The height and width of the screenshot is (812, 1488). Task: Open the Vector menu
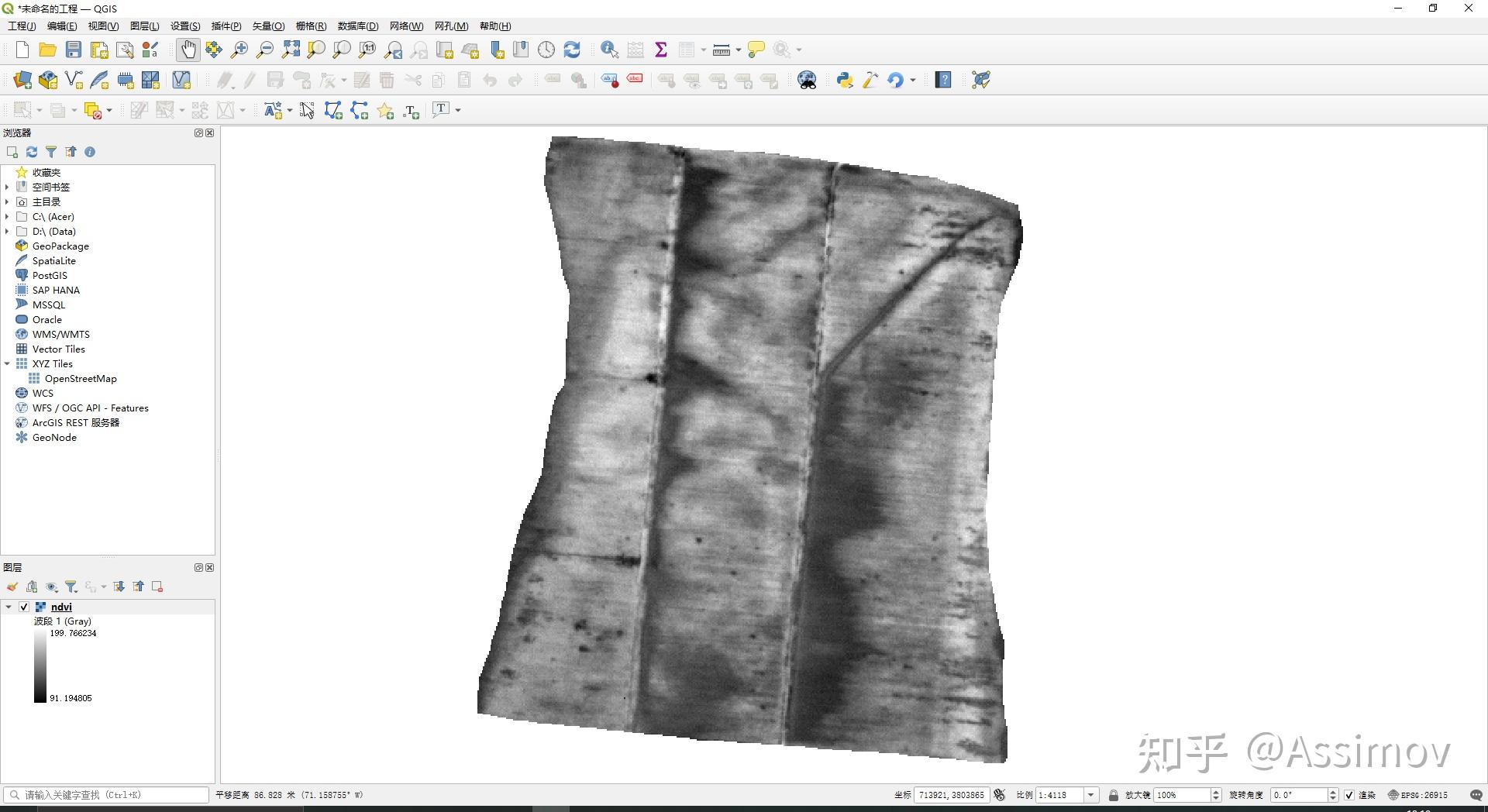point(268,26)
